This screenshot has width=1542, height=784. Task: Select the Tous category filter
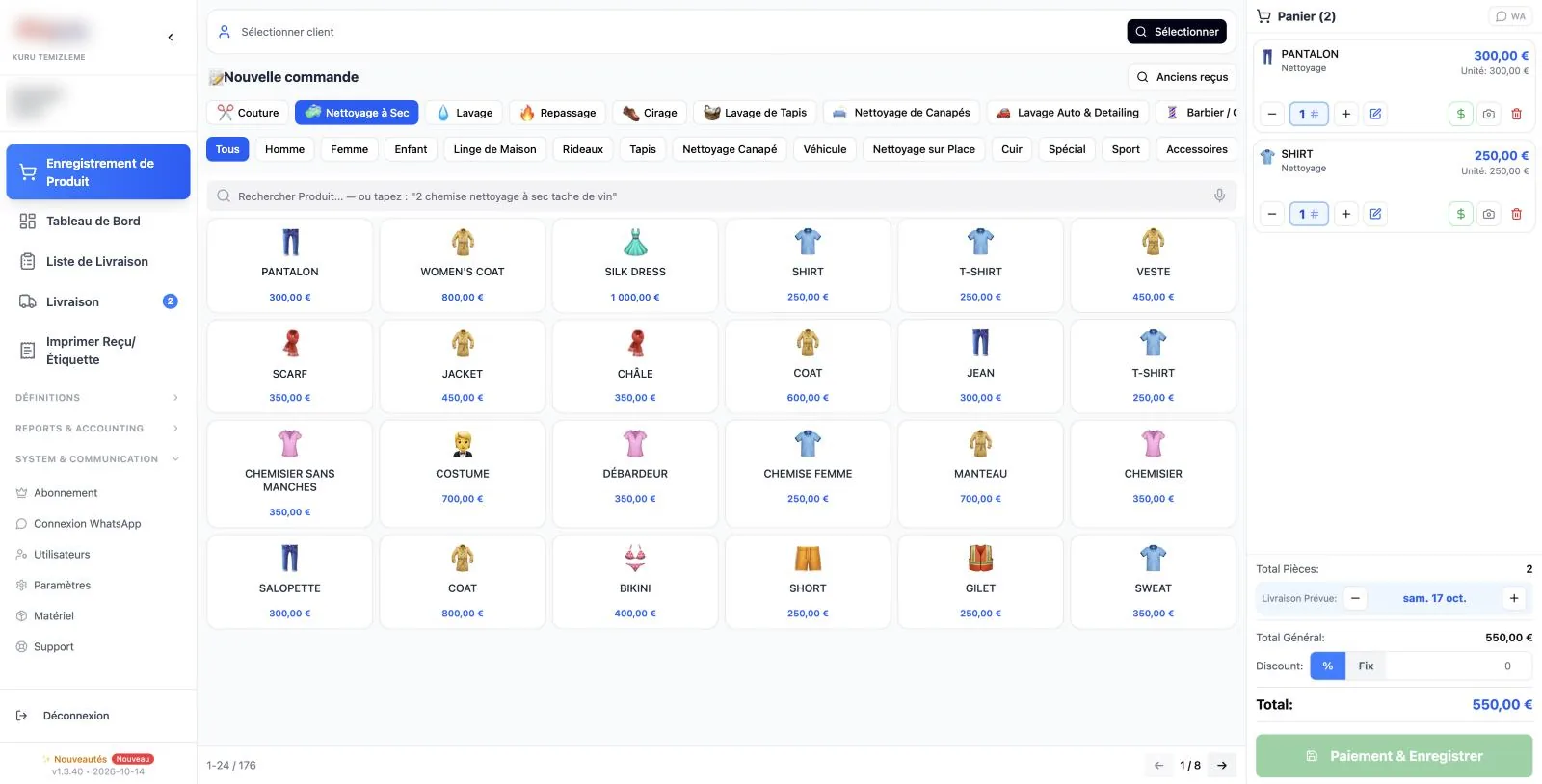click(x=227, y=149)
